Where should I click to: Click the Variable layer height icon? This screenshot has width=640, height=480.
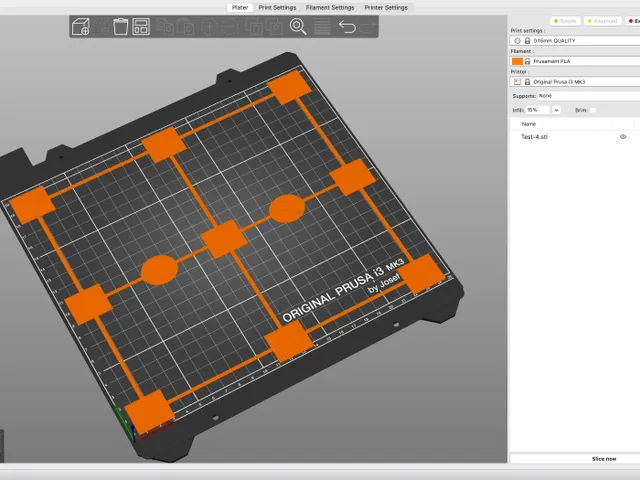pyautogui.click(x=322, y=27)
